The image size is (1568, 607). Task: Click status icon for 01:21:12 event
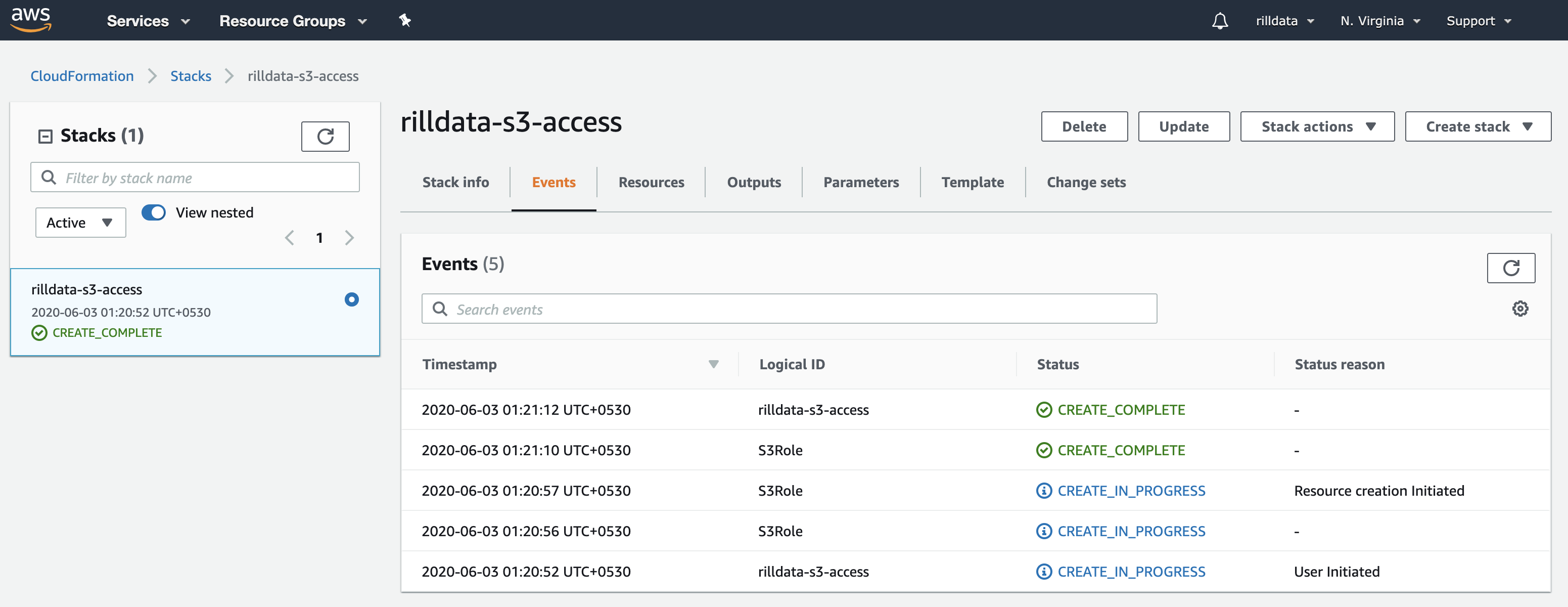tap(1044, 410)
